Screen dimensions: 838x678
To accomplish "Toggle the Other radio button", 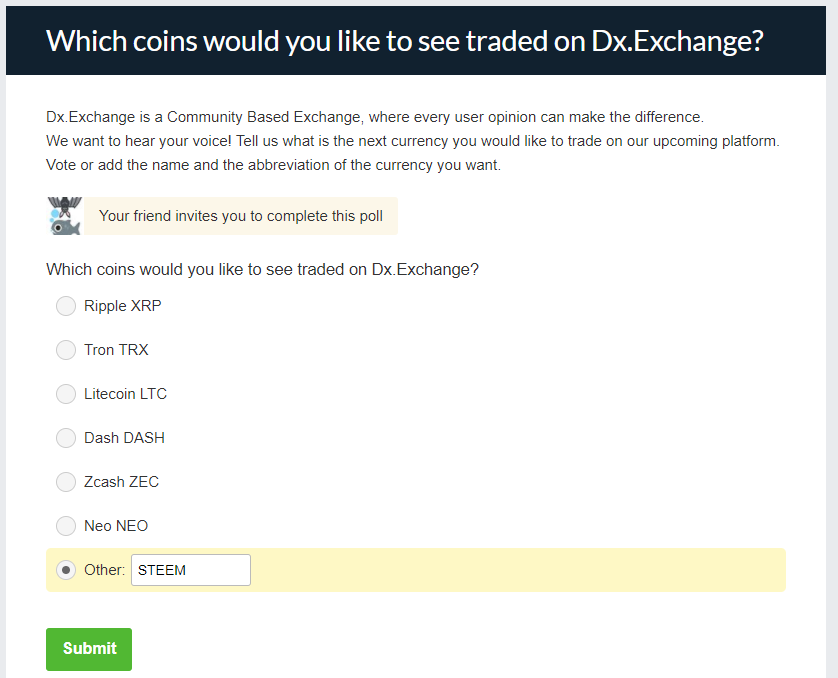I will point(66,570).
